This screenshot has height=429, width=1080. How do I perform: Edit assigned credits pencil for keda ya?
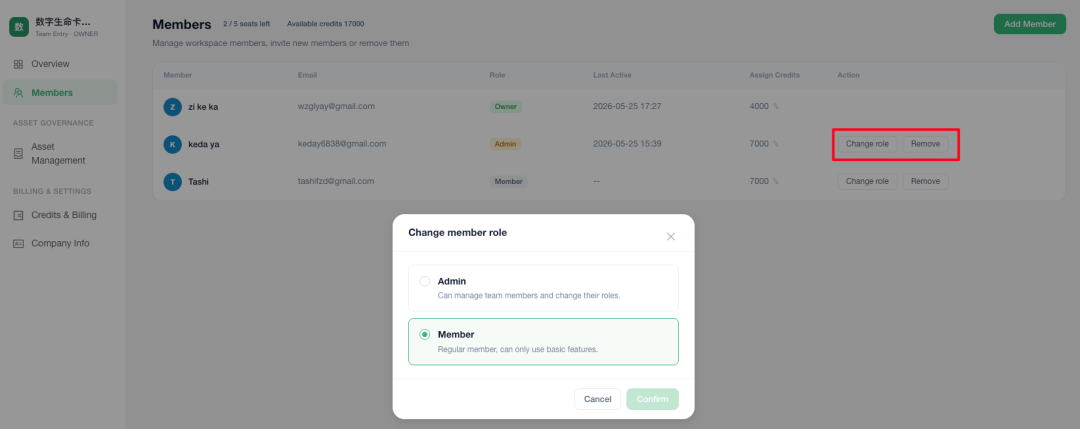776,144
